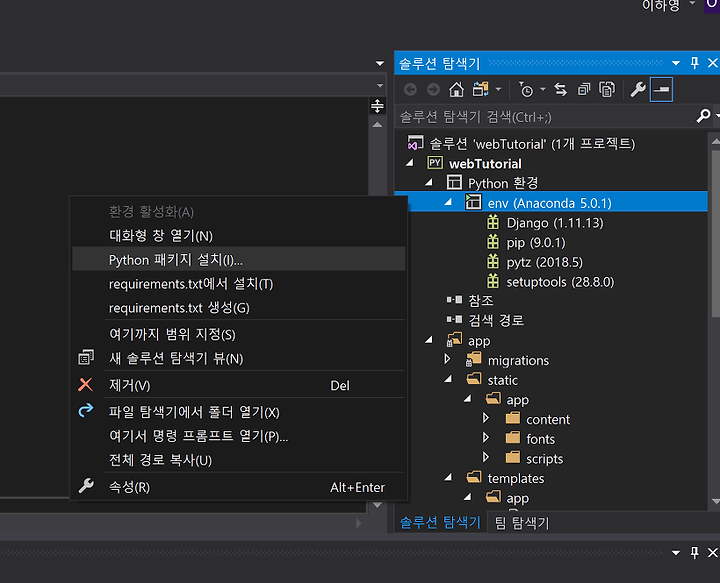Select the Python 환경 node
720x583 pixels.
(503, 183)
